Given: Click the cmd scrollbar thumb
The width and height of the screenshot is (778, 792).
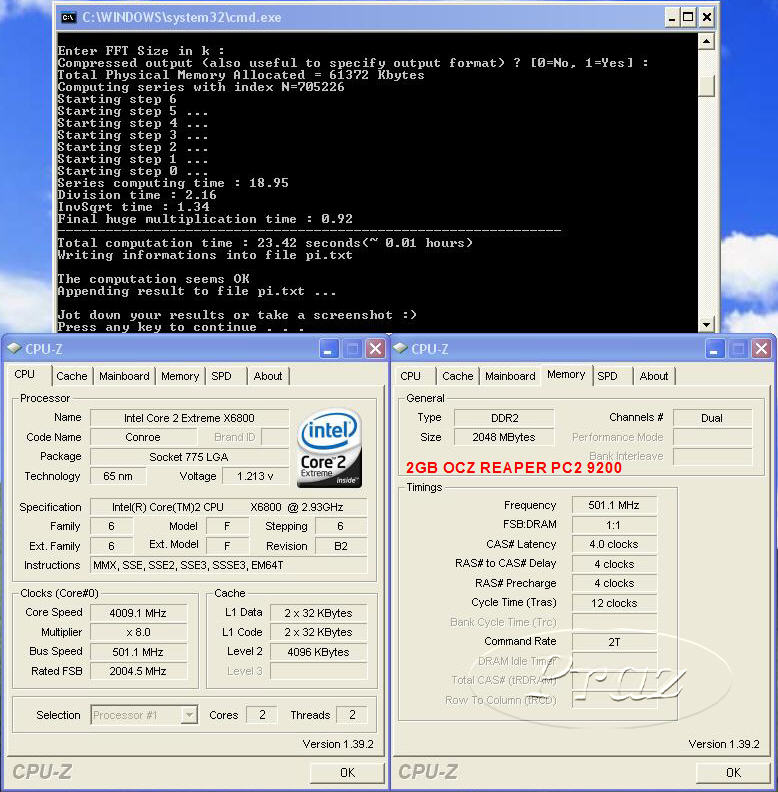Looking at the screenshot, I should (x=706, y=86).
